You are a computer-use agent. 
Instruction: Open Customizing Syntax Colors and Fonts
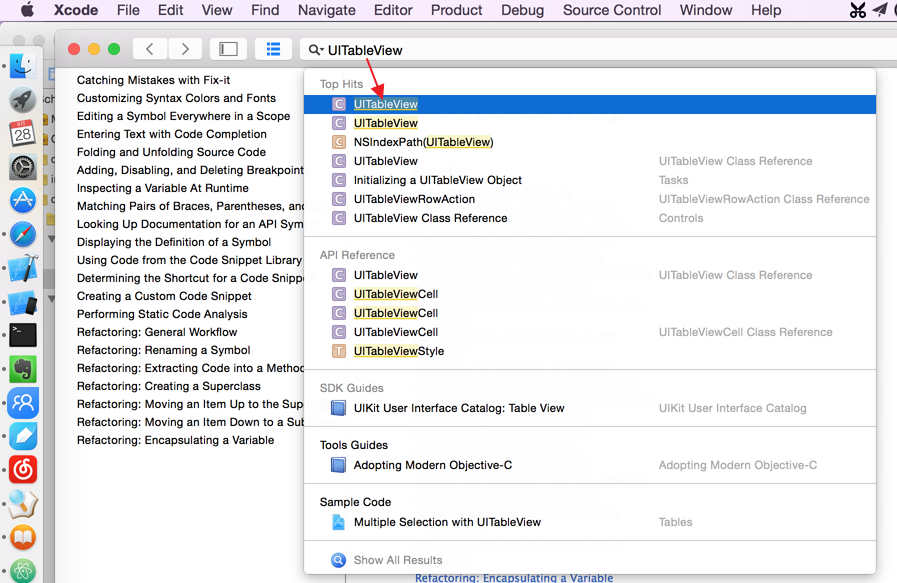pyautogui.click(x=176, y=98)
